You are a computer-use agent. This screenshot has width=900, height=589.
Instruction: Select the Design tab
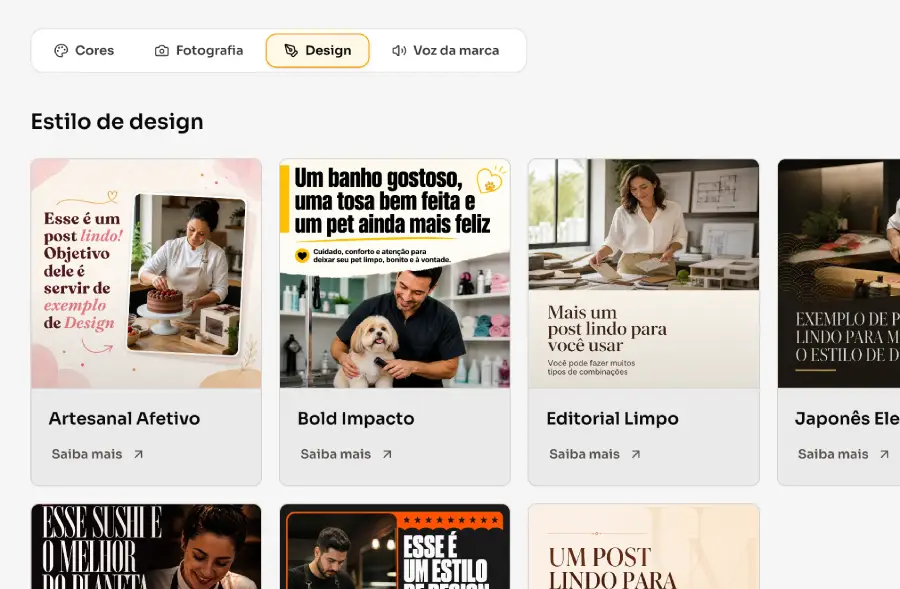[x=317, y=51]
